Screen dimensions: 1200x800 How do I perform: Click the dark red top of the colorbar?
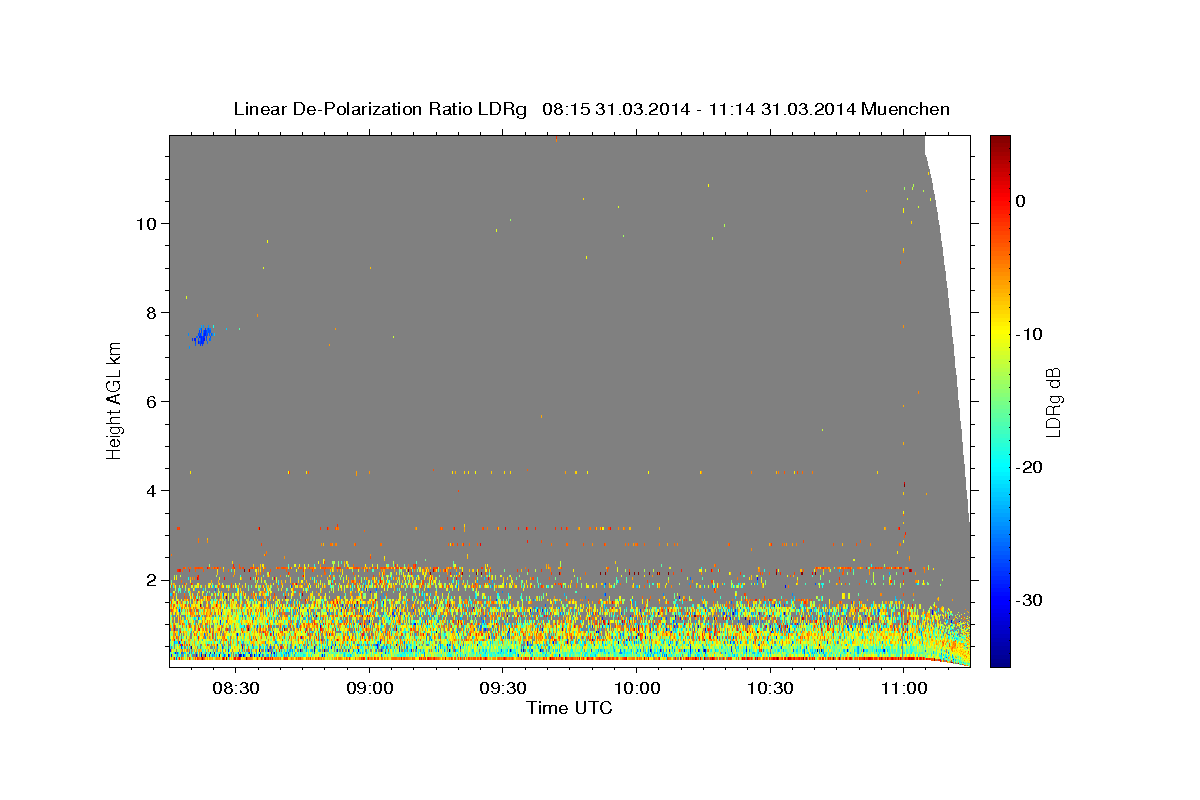click(x=999, y=144)
